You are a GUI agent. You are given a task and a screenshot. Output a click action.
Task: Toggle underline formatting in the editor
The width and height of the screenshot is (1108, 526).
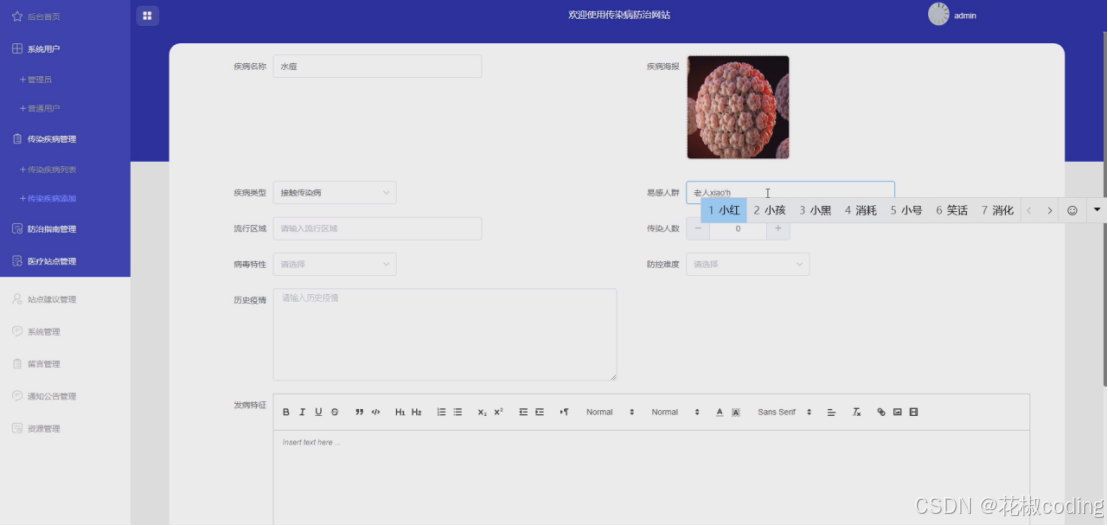(319, 412)
